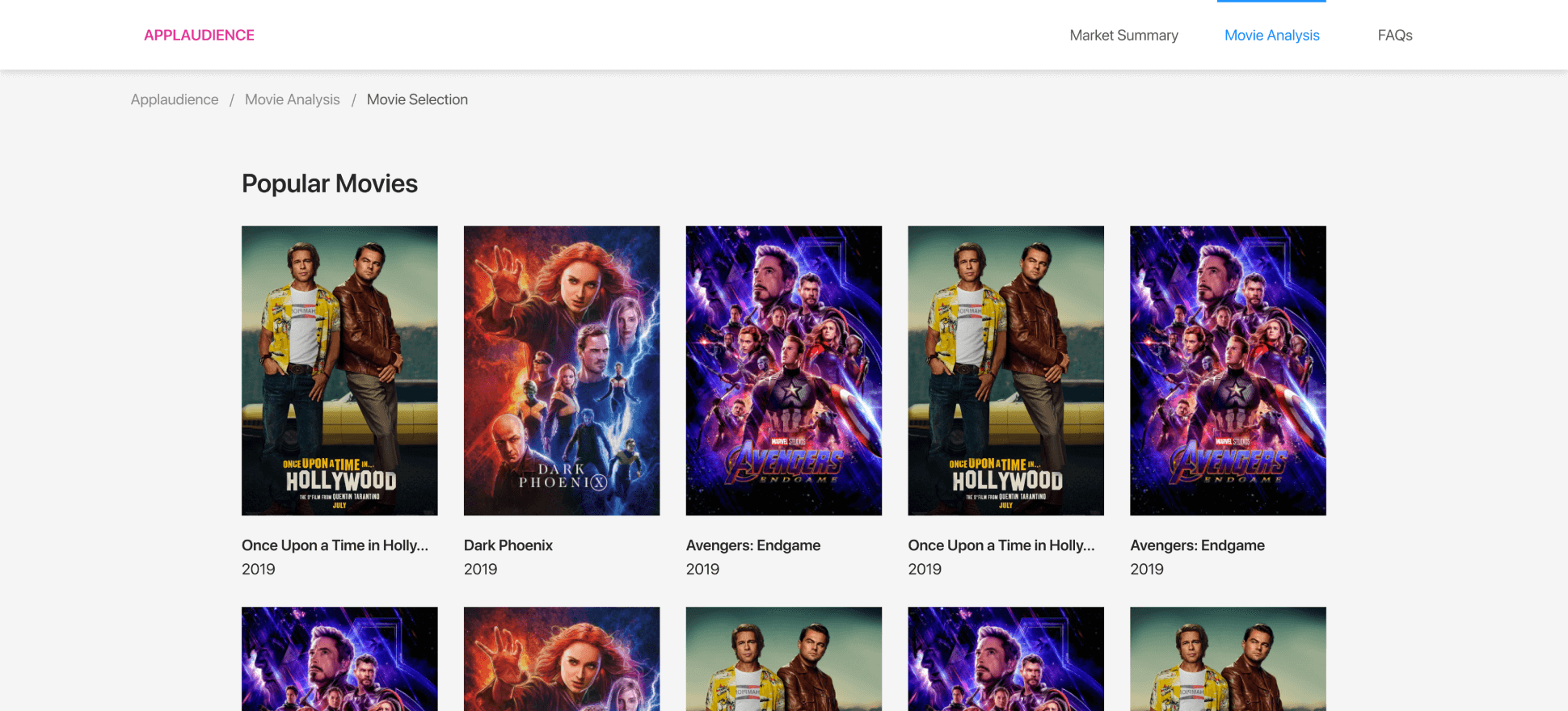
Task: Go to Applaudience breadcrumb link
Action: pyautogui.click(x=175, y=99)
